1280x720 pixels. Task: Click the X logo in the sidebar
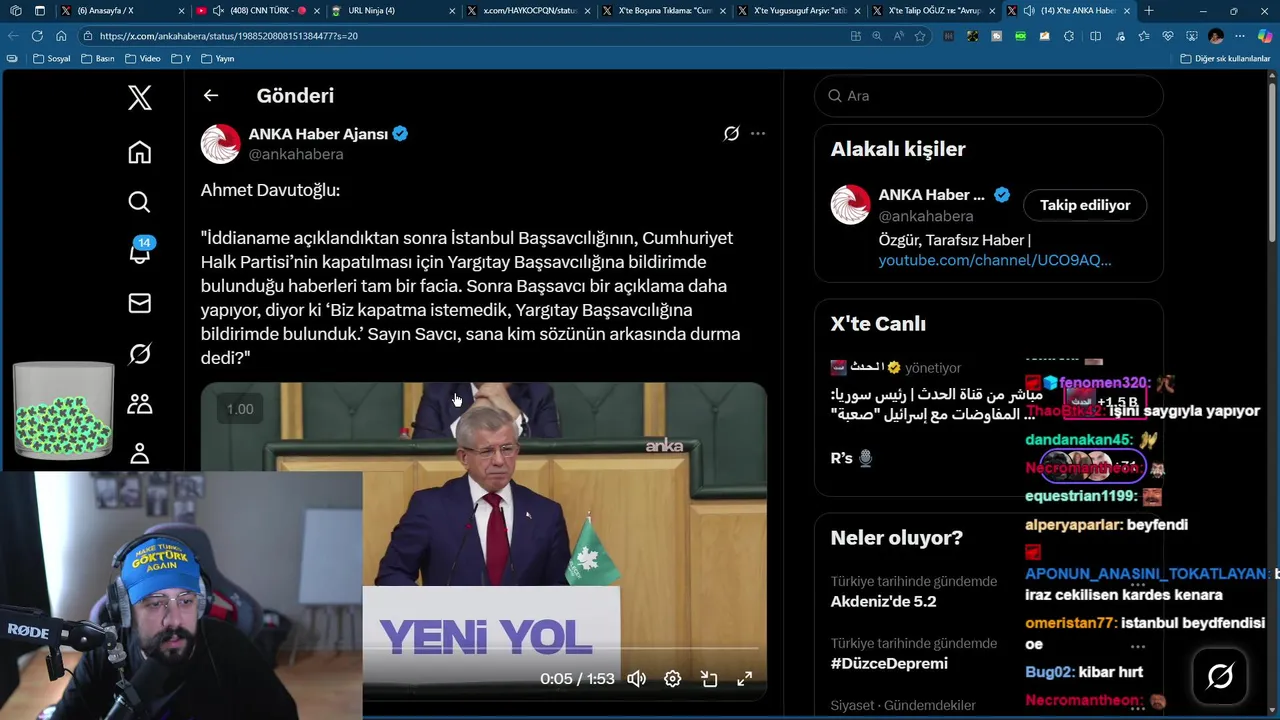coord(140,97)
